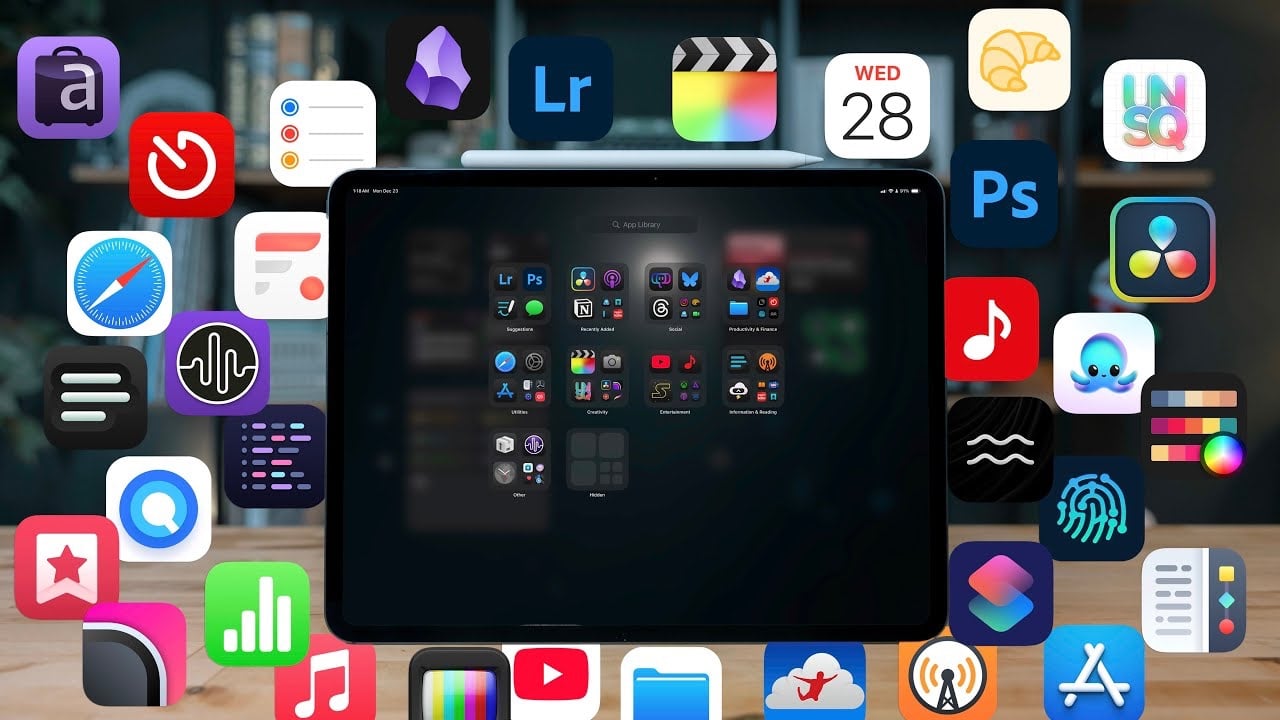Open the Calendar icon showing WED 28
This screenshot has height=720, width=1280.
click(877, 106)
